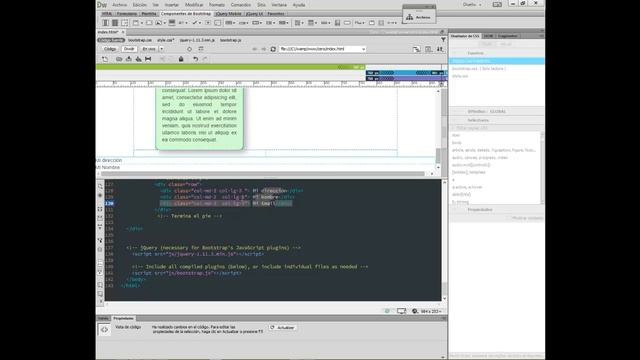Viewport: 640px width, 360px height.
Task: Select the index.html document tab
Action: [108, 32]
